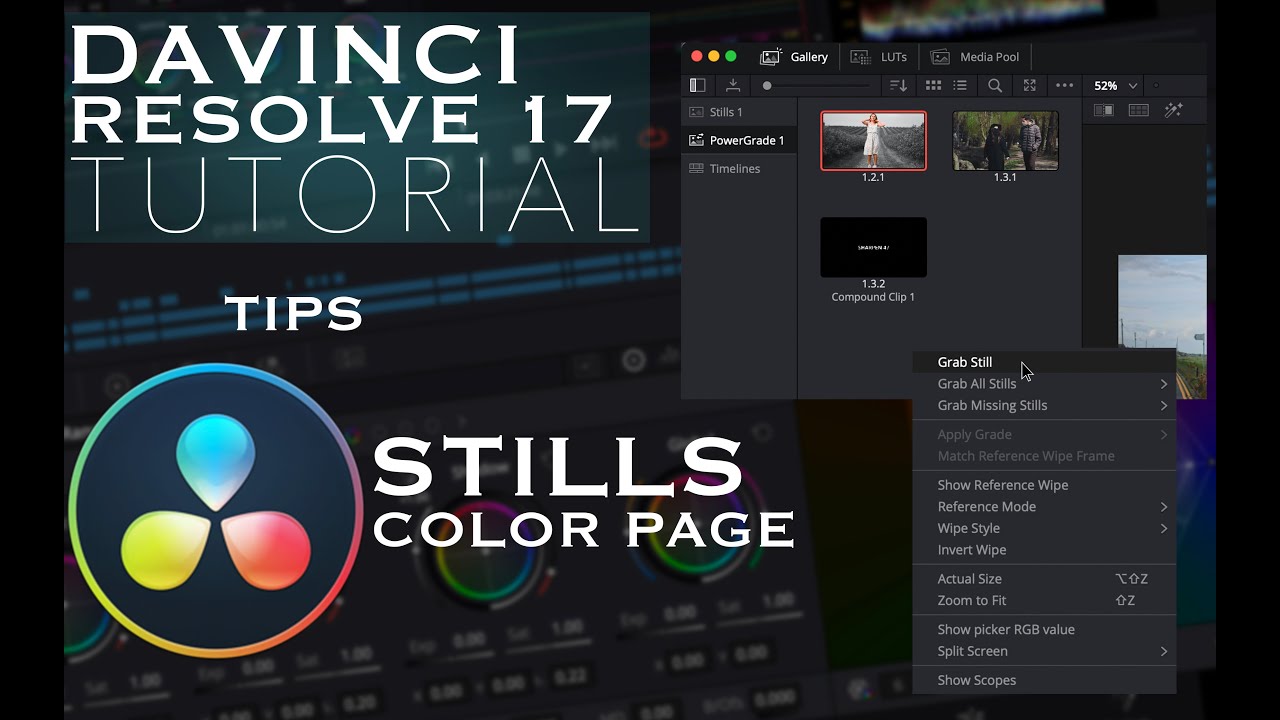Screen dimensions: 1280x720
Task: Open the Split Screen submenu
Action: coord(1044,651)
